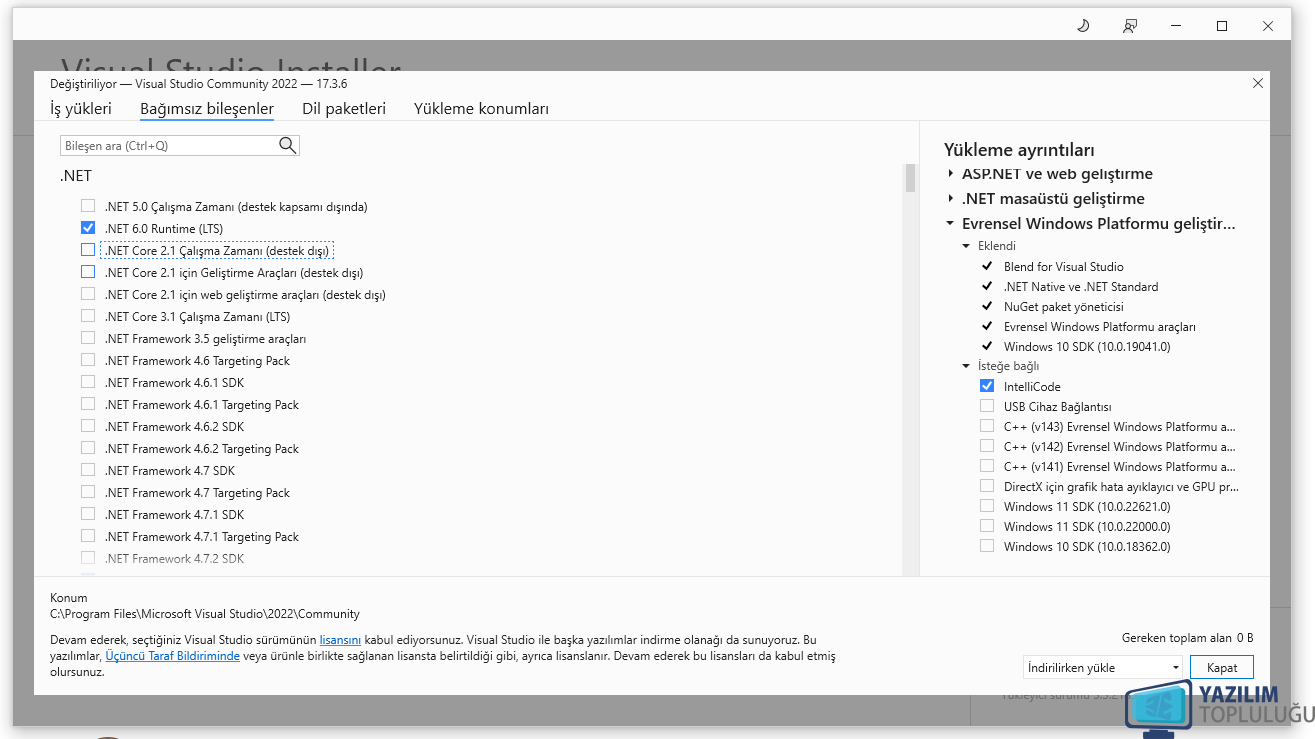Check DirectX için grafik hata ayıklayıcı

(987, 486)
